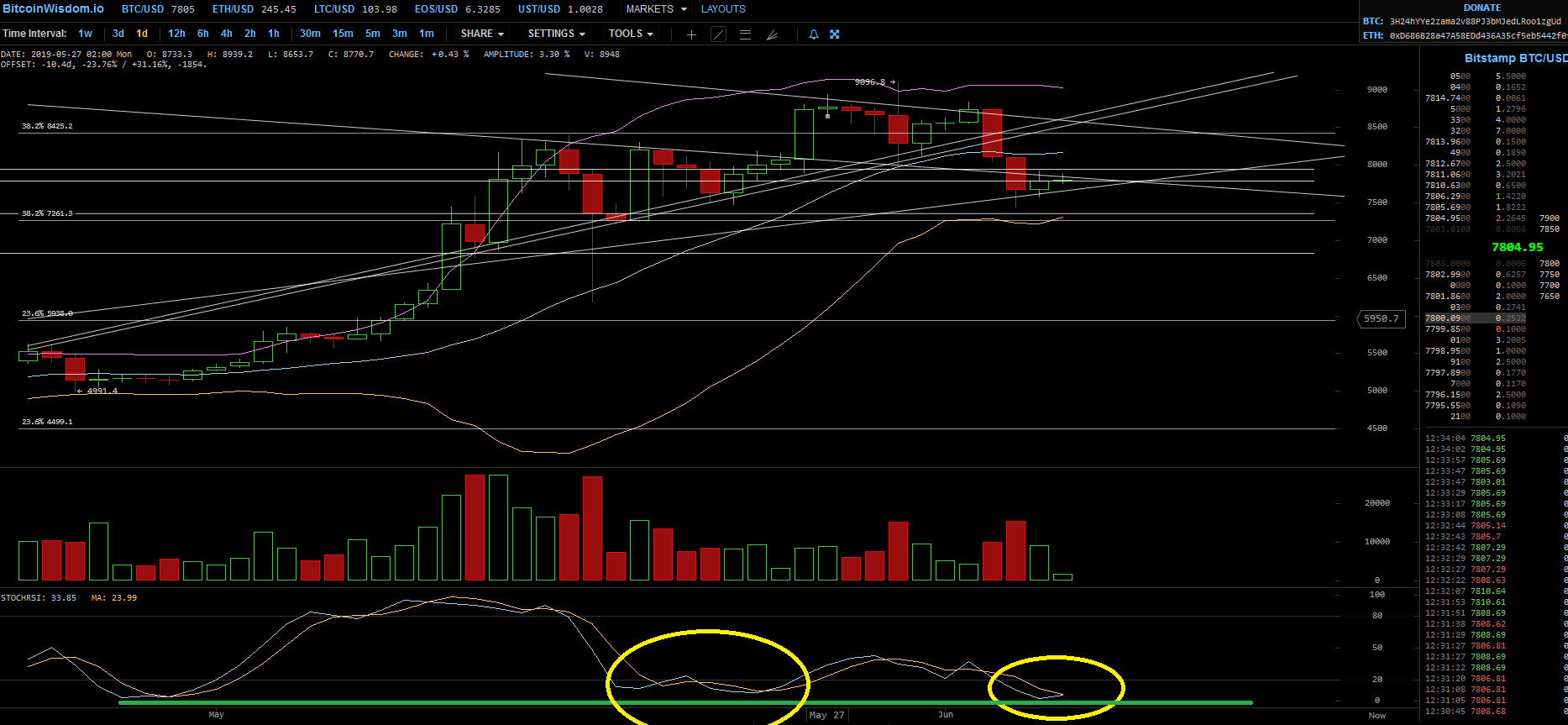This screenshot has width=1568, height=725.
Task: Click the 38.2% 7261.3 Fibonacci label
Action: pos(47,213)
